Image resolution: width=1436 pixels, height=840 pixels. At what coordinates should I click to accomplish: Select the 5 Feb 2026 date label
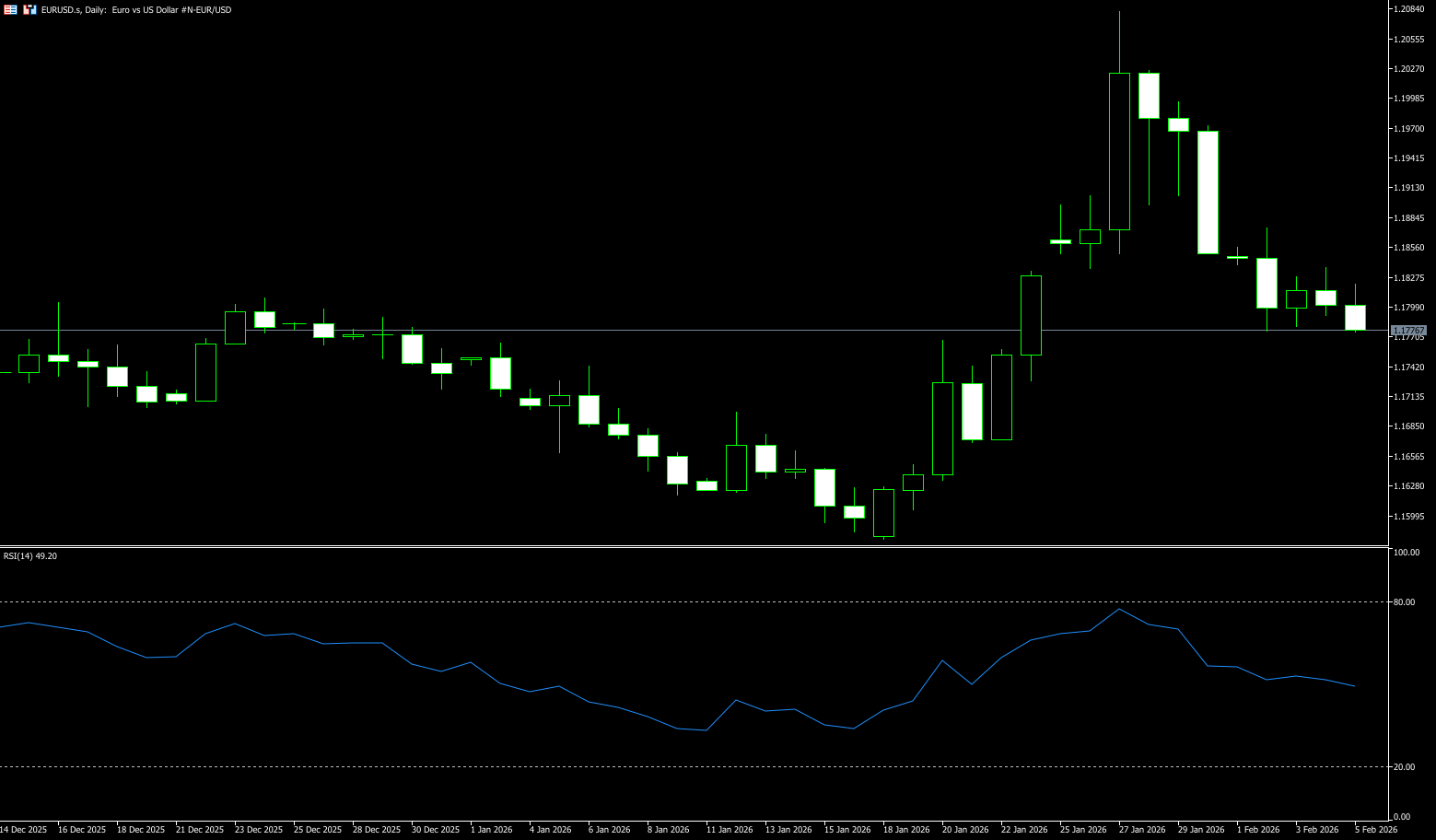(x=1375, y=830)
